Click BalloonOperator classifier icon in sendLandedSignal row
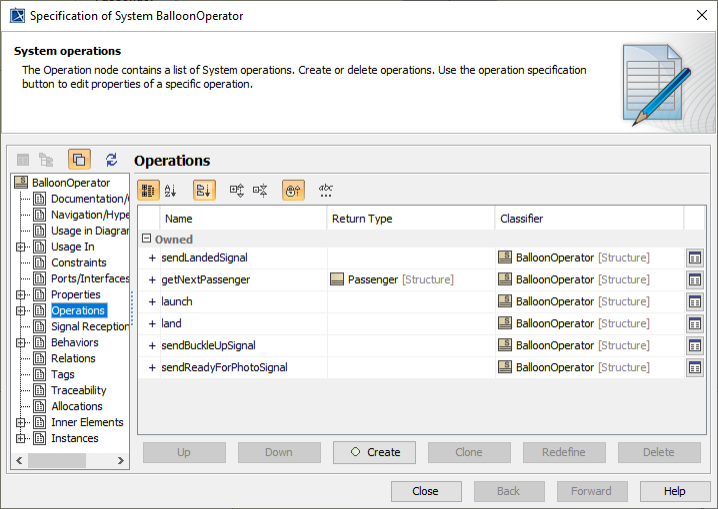Image resolution: width=718 pixels, height=509 pixels. [x=505, y=257]
